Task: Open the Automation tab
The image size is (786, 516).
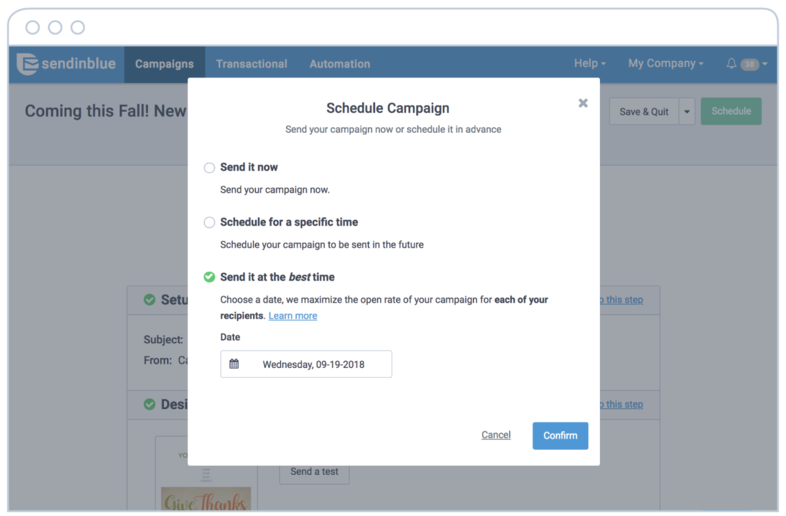Action: click(340, 64)
